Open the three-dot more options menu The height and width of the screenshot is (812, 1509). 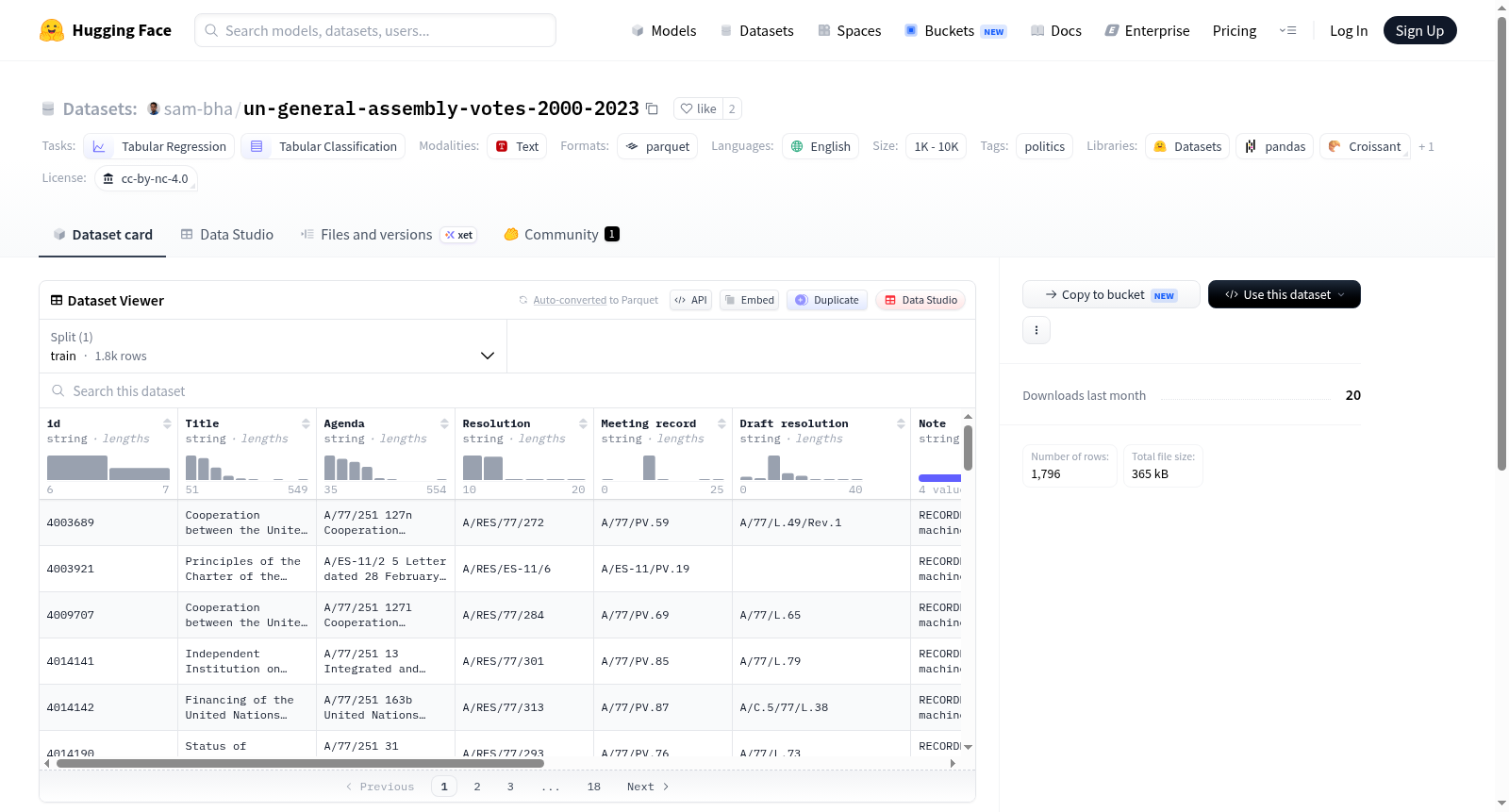1036,330
